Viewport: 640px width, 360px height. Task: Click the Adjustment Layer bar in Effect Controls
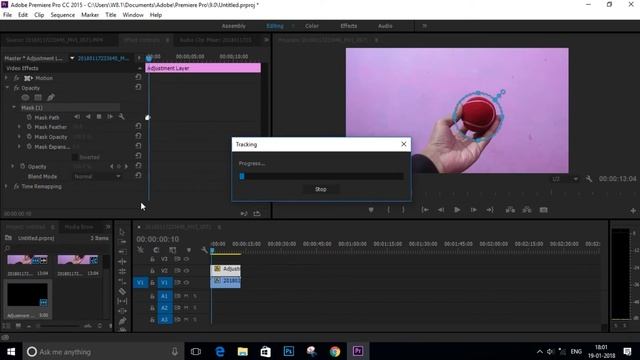click(x=203, y=68)
